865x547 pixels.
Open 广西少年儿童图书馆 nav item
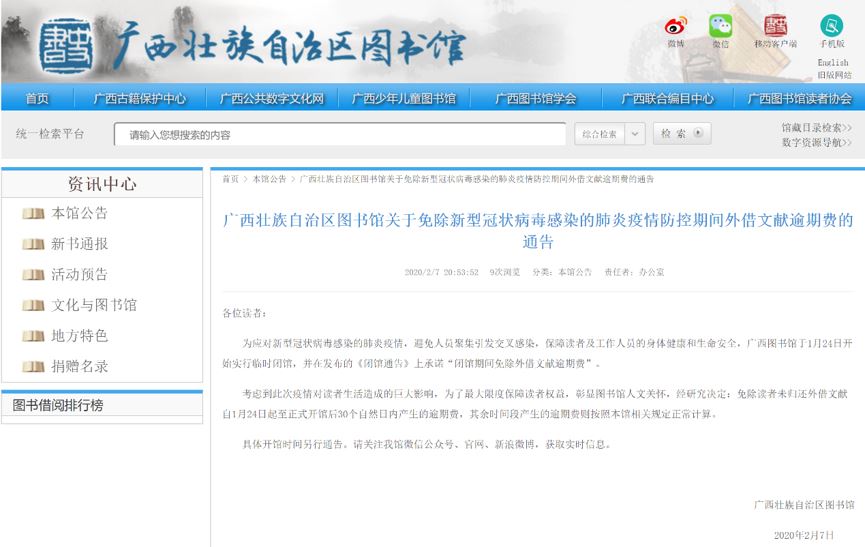404,99
